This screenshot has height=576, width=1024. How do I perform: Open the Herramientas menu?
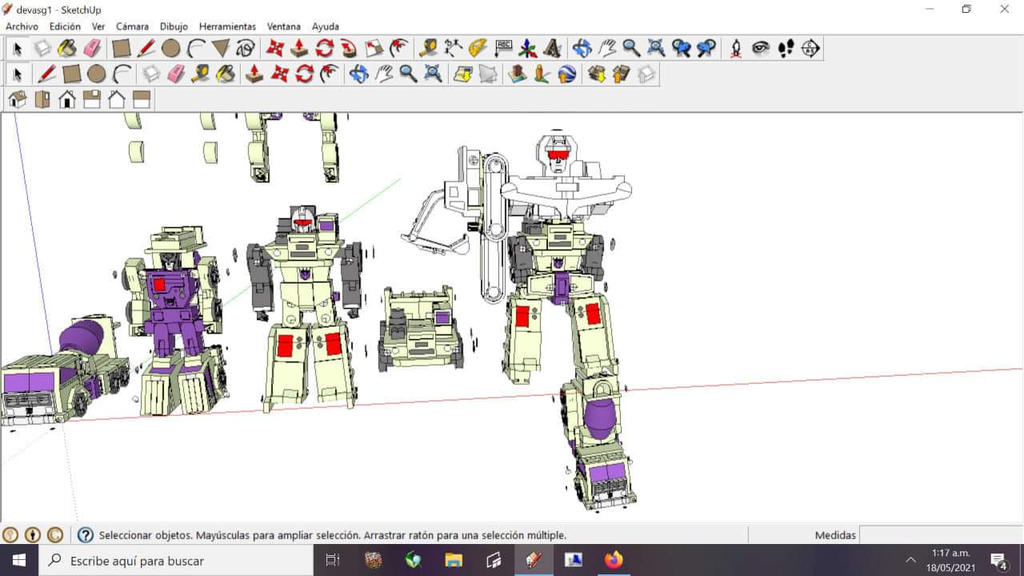click(227, 27)
